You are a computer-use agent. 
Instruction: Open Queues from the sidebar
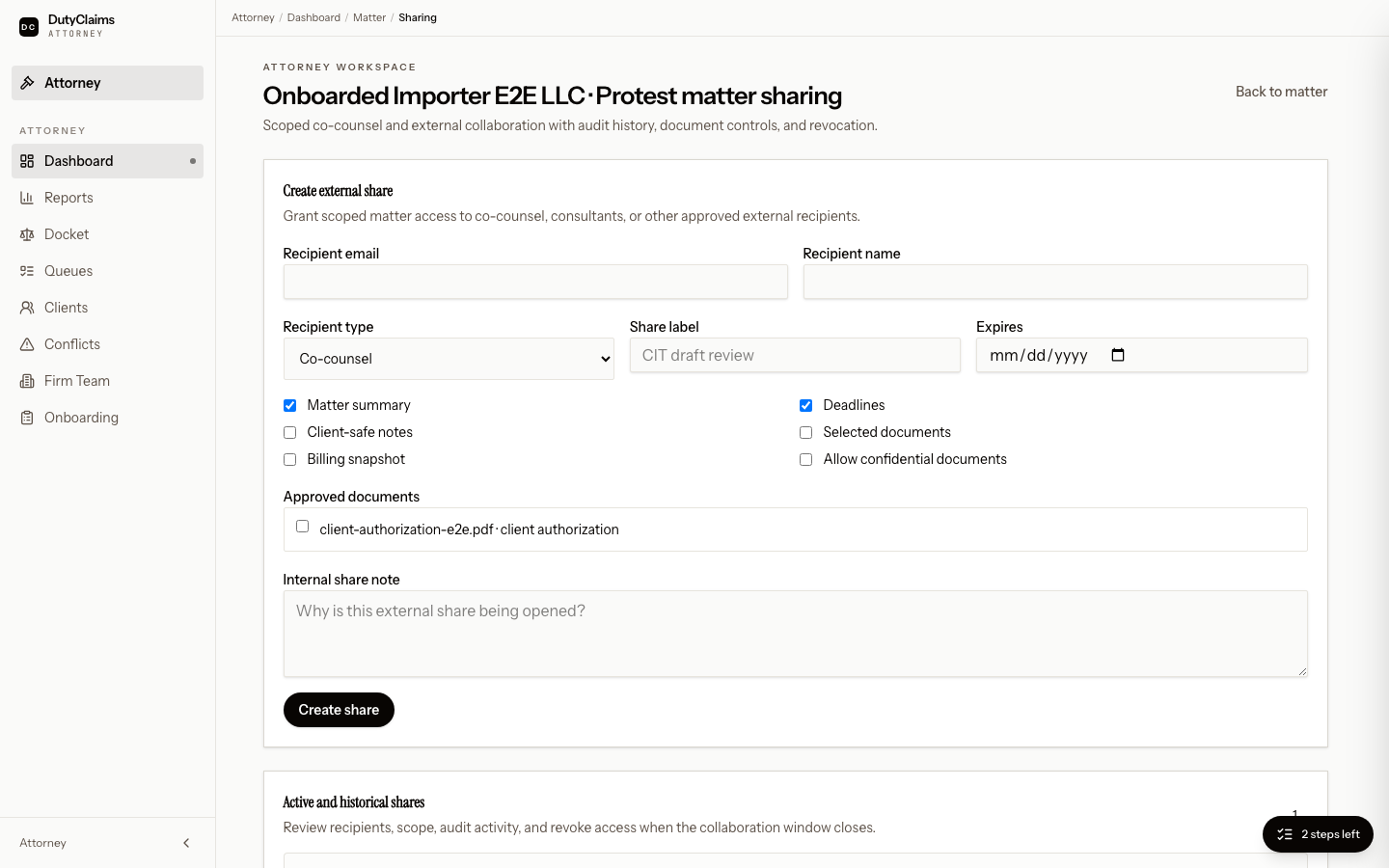click(x=107, y=271)
